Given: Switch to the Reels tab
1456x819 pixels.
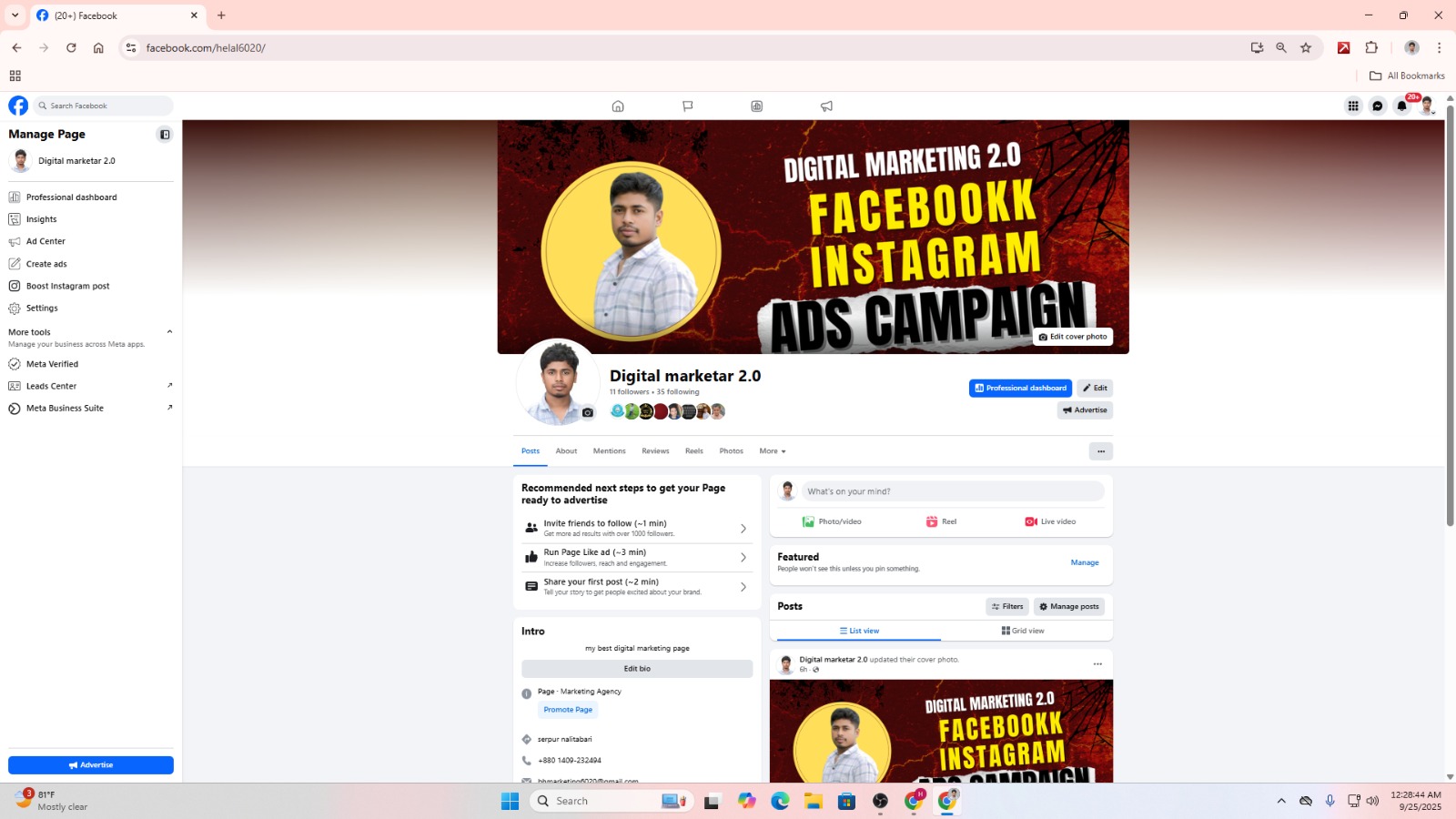Looking at the screenshot, I should tap(694, 451).
